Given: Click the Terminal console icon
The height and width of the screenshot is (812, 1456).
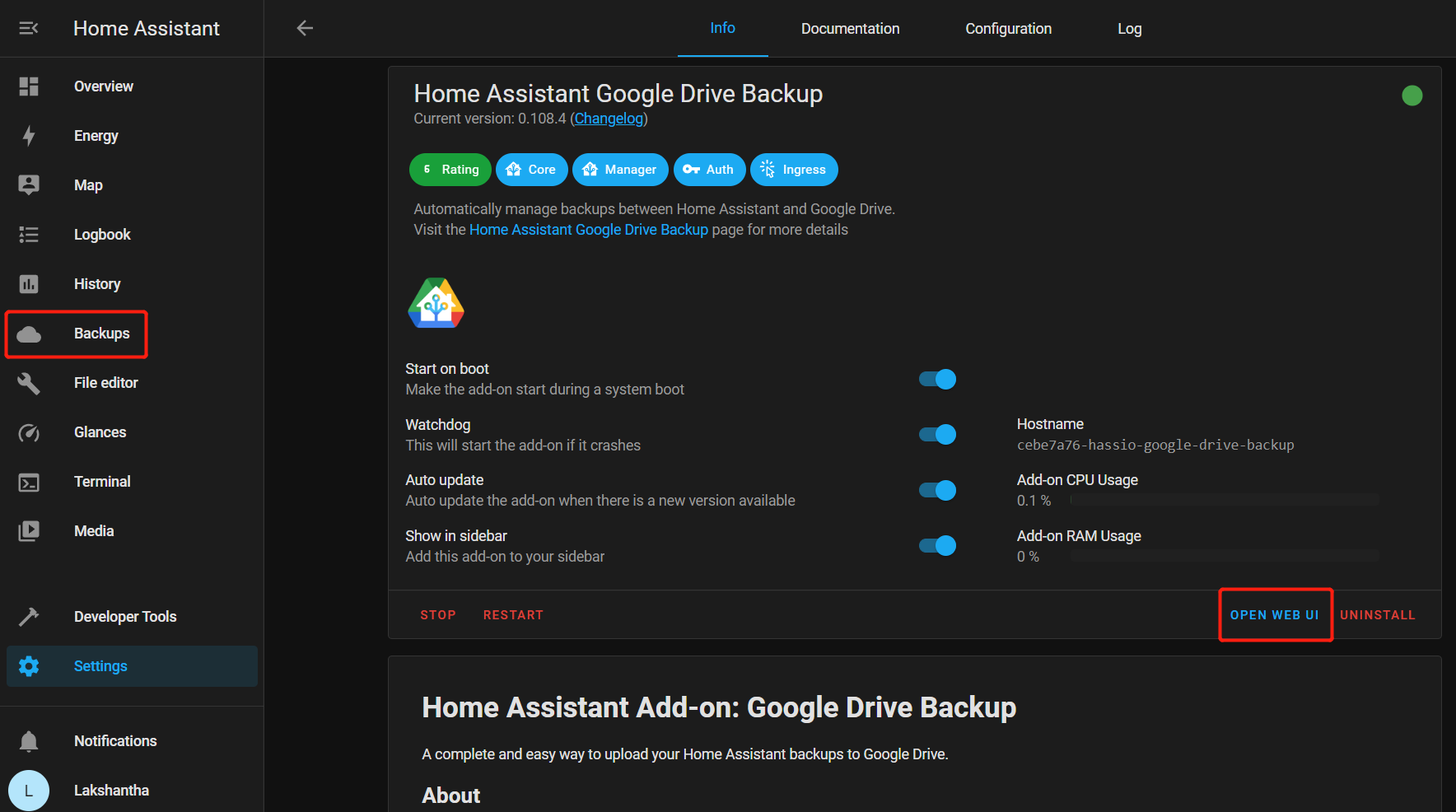Looking at the screenshot, I should point(29,482).
